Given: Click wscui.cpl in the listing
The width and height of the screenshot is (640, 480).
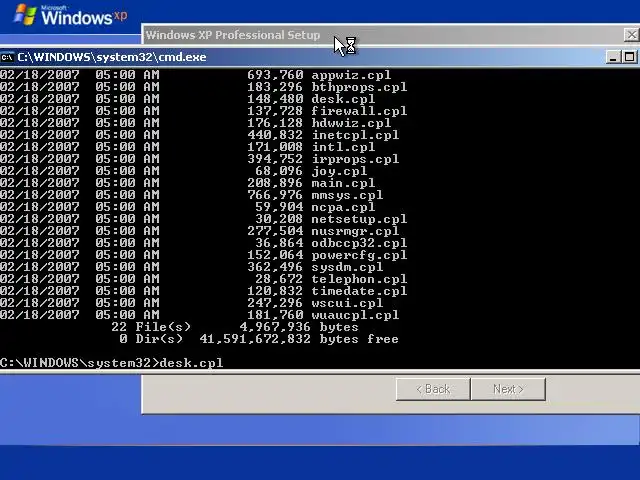Looking at the screenshot, I should [x=347, y=303].
